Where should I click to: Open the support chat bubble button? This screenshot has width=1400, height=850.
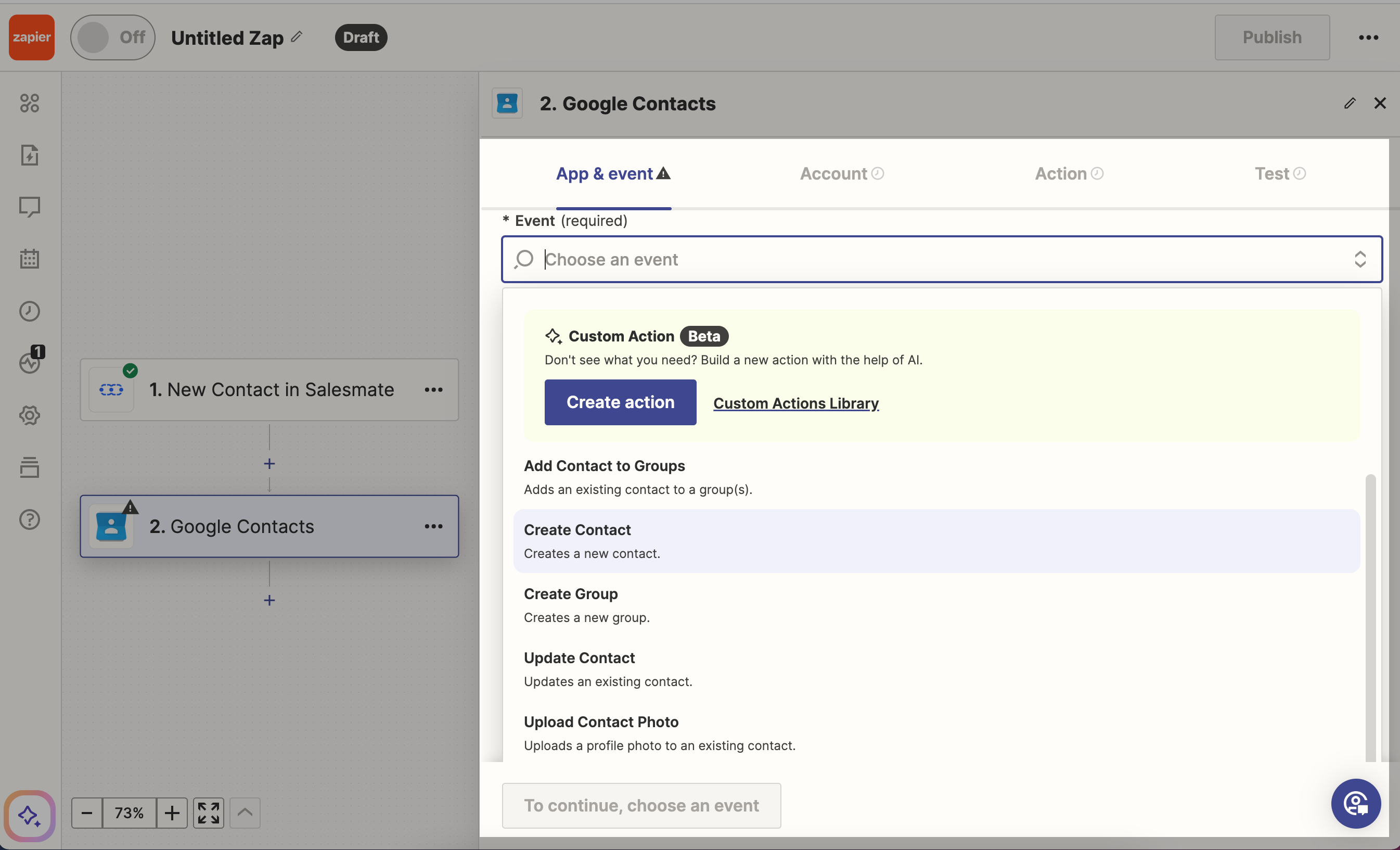coord(1356,803)
